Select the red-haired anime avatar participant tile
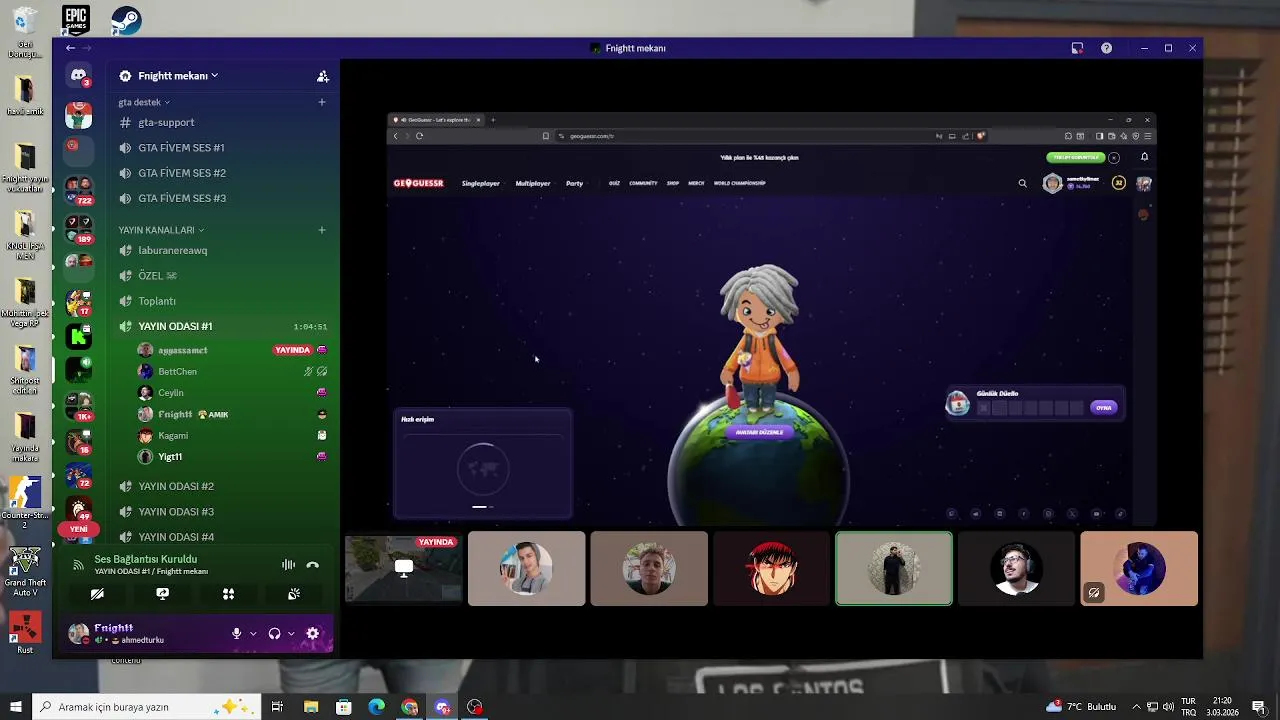This screenshot has height=720, width=1280. pyautogui.click(x=771, y=568)
